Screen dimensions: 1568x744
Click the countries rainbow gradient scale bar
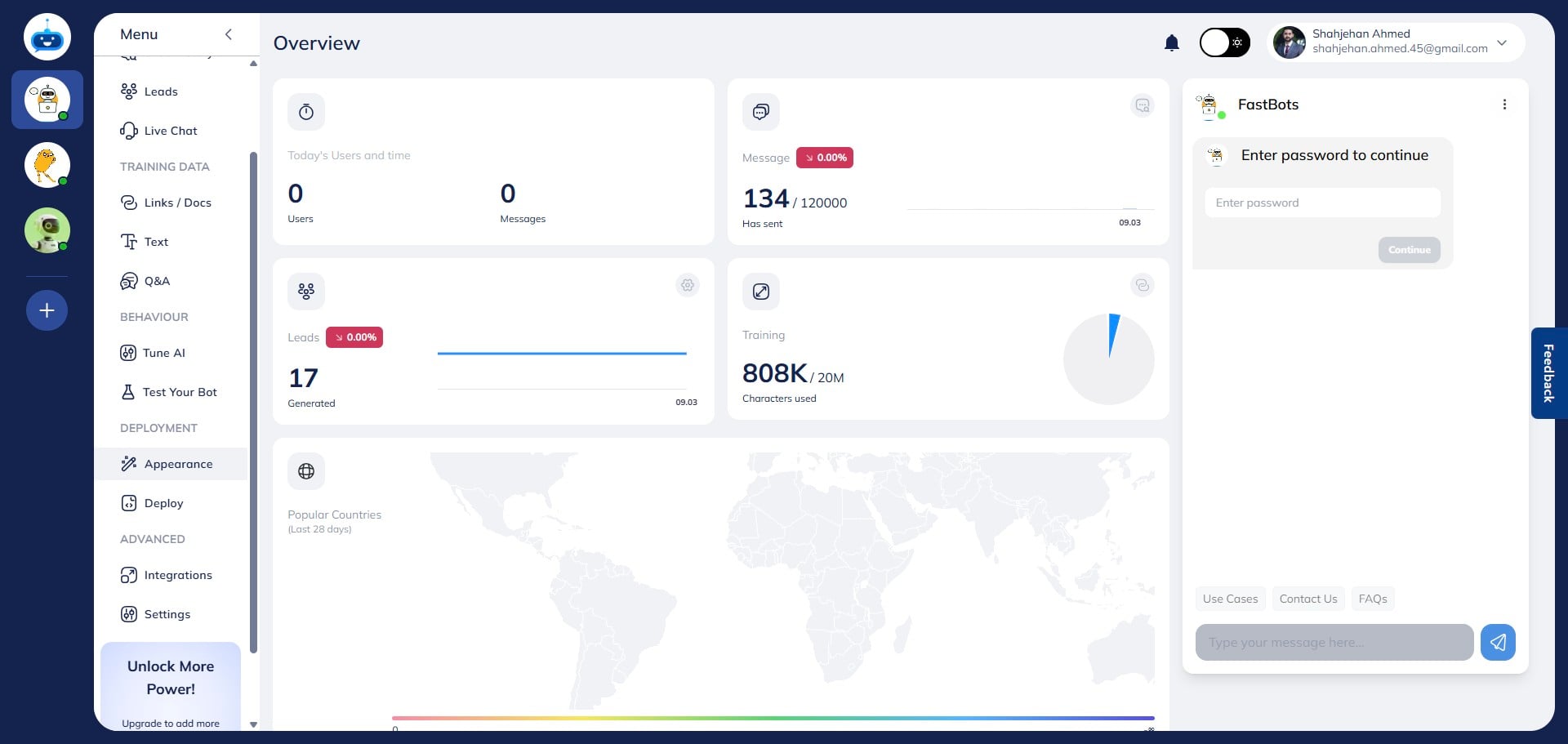(x=773, y=719)
